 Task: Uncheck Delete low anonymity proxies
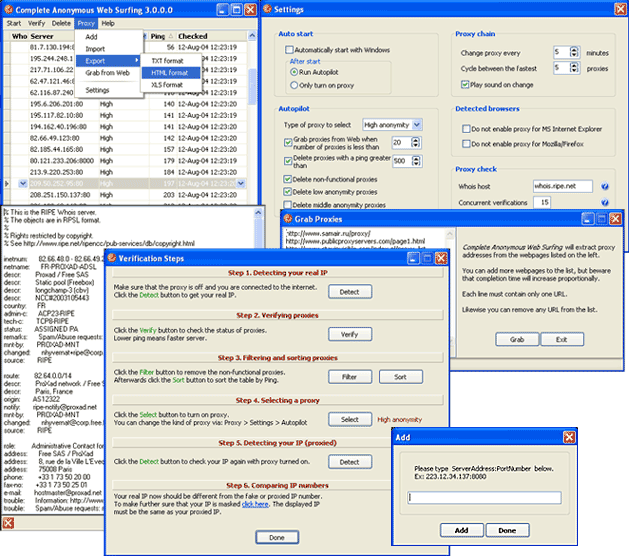287,192
